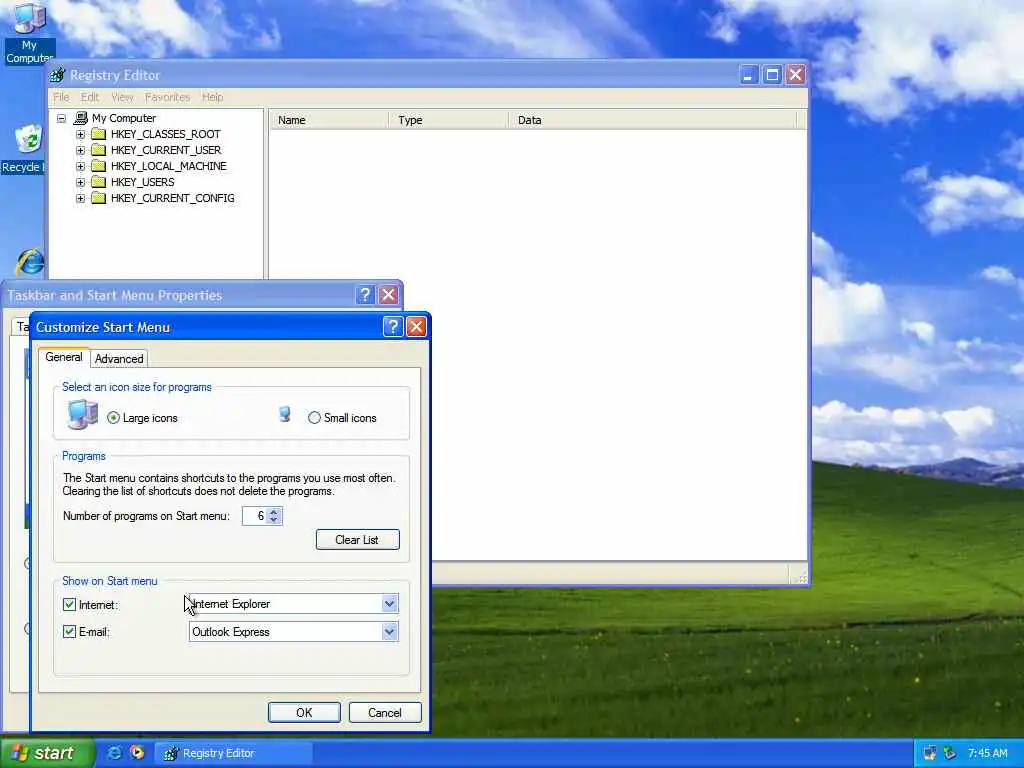The image size is (1024, 768).
Task: Open the E-mail program dropdown
Action: click(x=390, y=632)
